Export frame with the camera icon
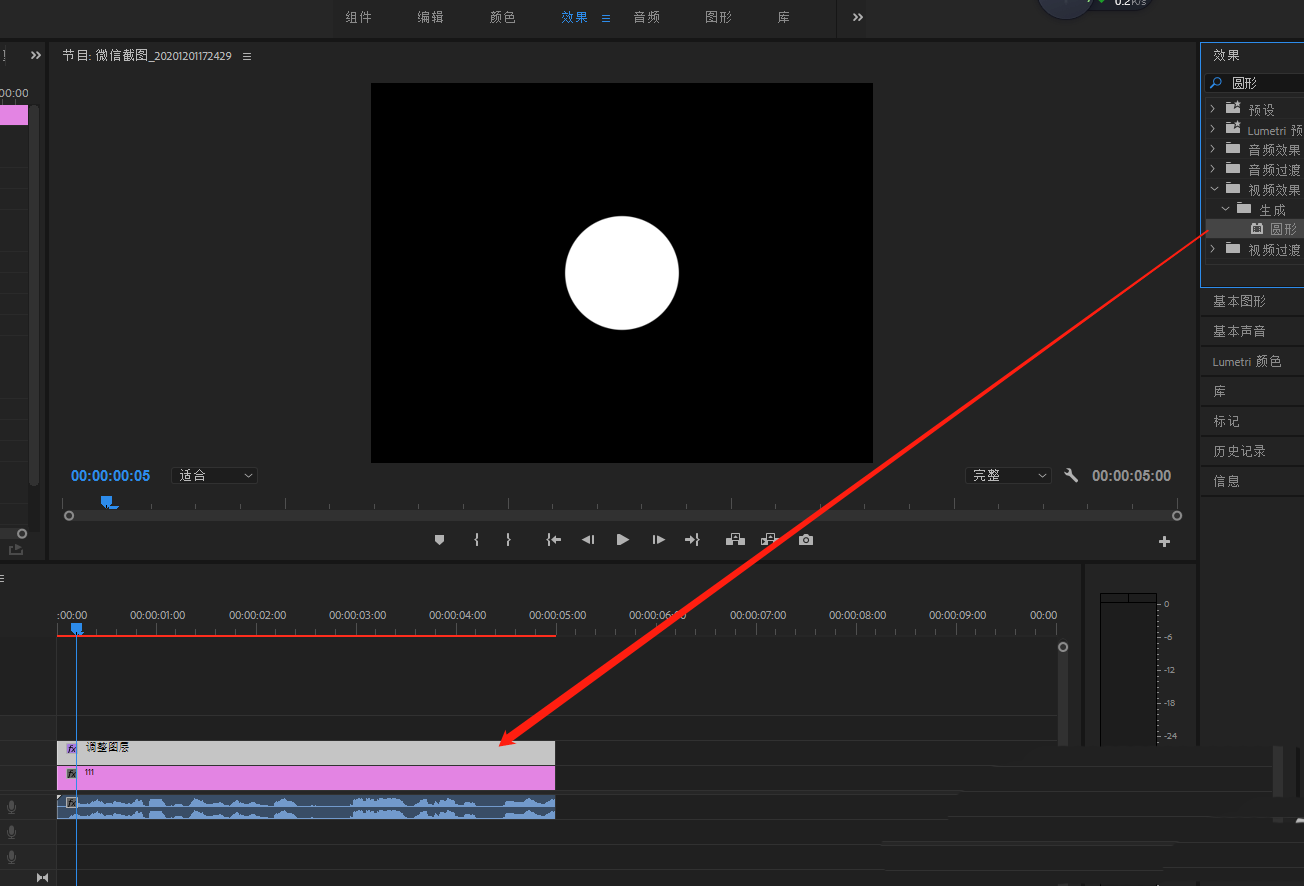 tap(806, 540)
